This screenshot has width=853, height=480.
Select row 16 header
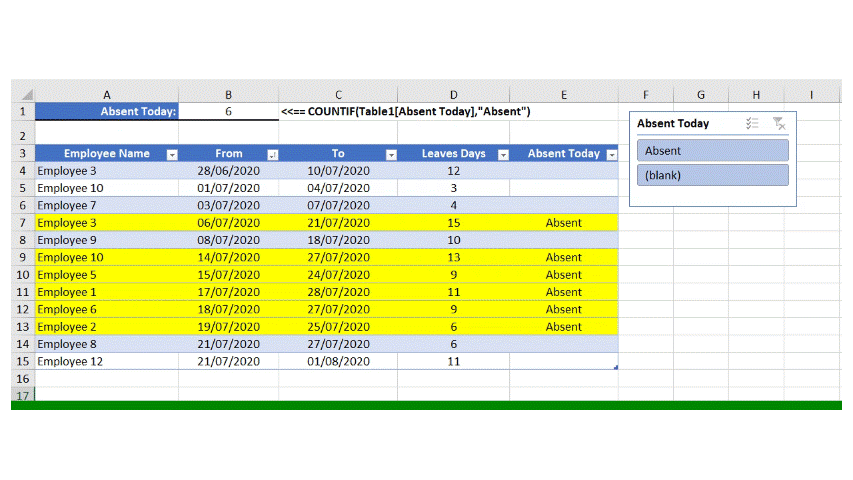23,379
